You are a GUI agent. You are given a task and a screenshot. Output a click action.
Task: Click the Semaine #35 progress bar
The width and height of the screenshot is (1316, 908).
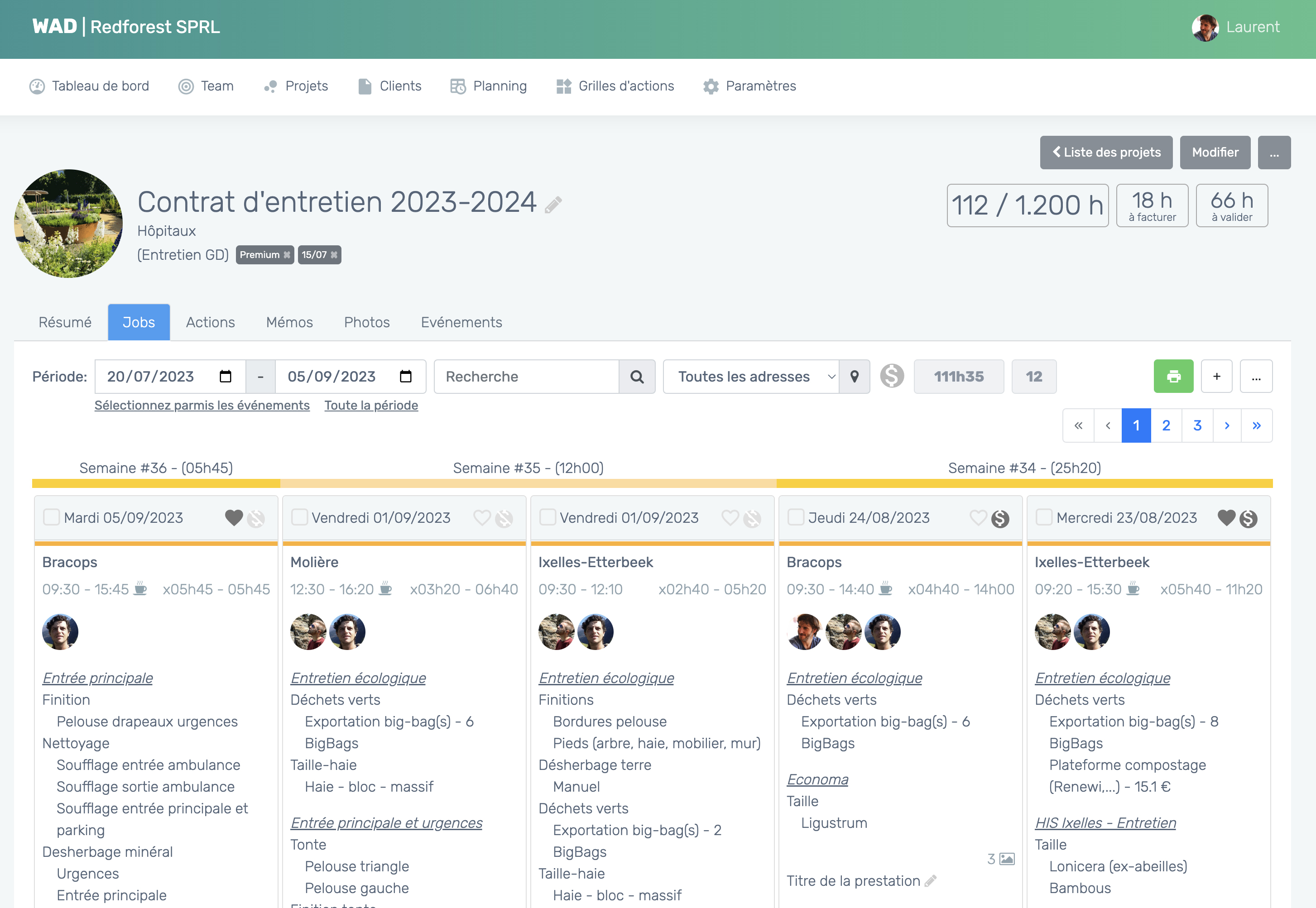[x=528, y=483]
